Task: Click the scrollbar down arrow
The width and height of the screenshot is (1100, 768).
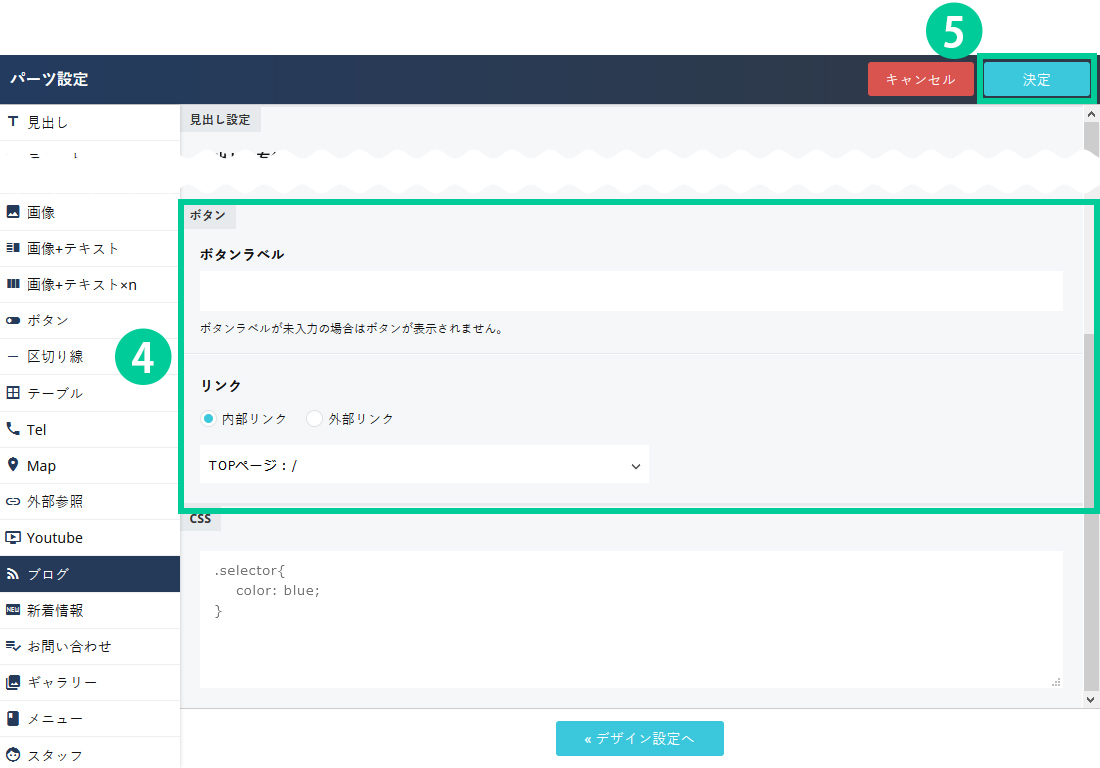Action: pyautogui.click(x=1091, y=700)
